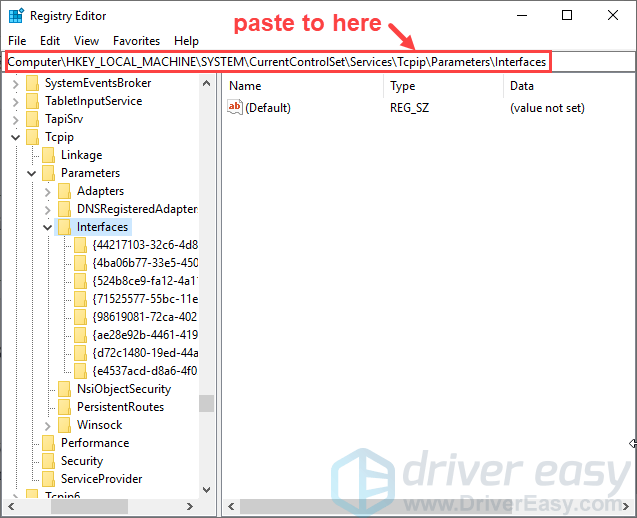The image size is (637, 518).
Task: Select the TabletInputService folder icon
Action: (32, 101)
